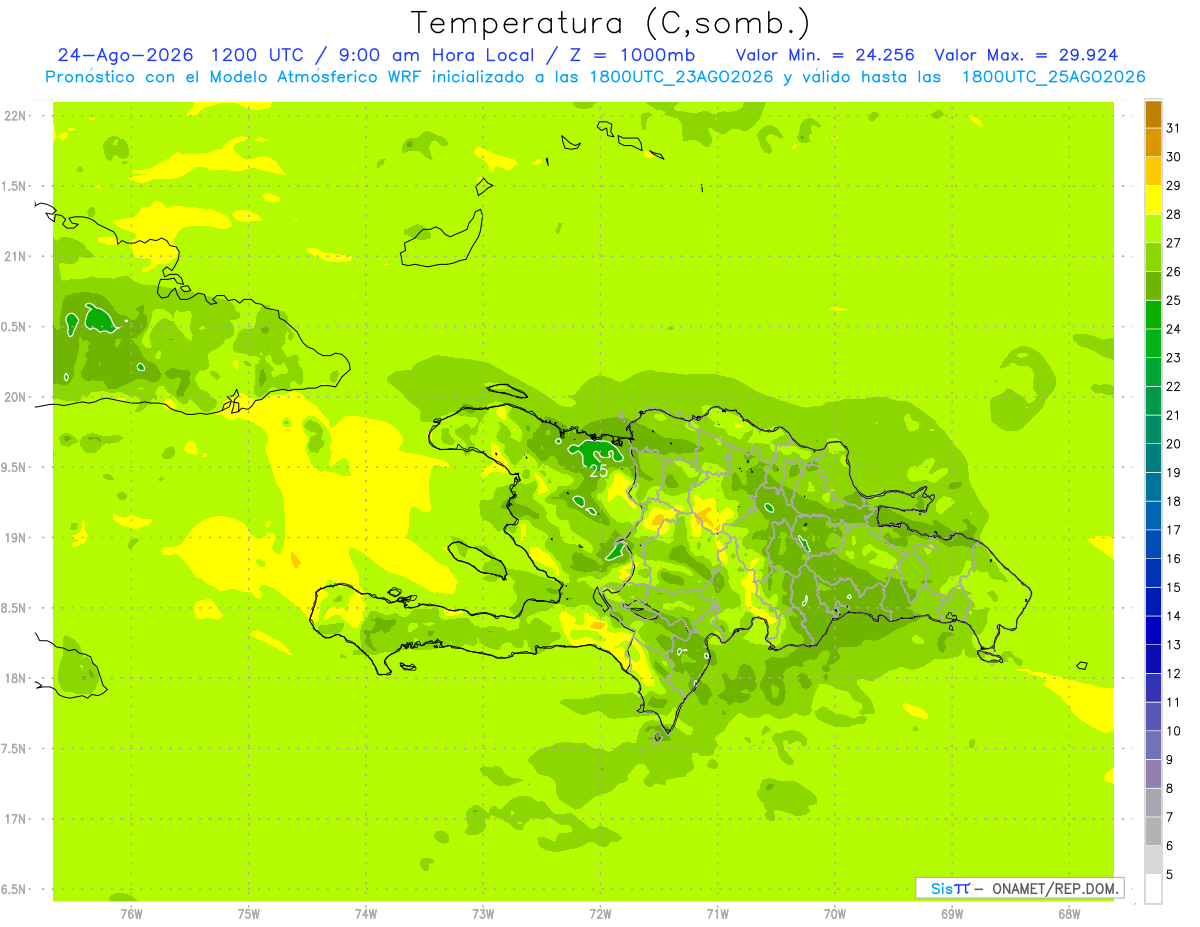
Task: Click the "68W" longitude axis label
Action: click(x=1069, y=914)
